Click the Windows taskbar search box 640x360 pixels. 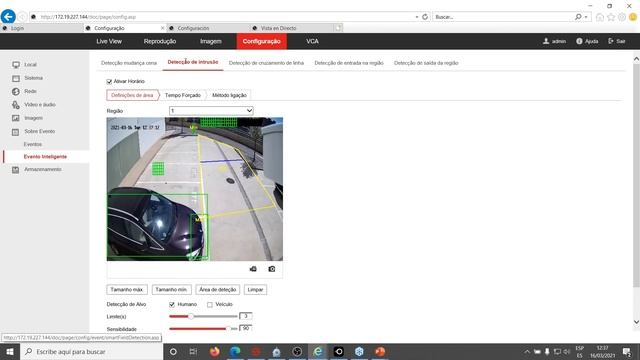click(91, 351)
